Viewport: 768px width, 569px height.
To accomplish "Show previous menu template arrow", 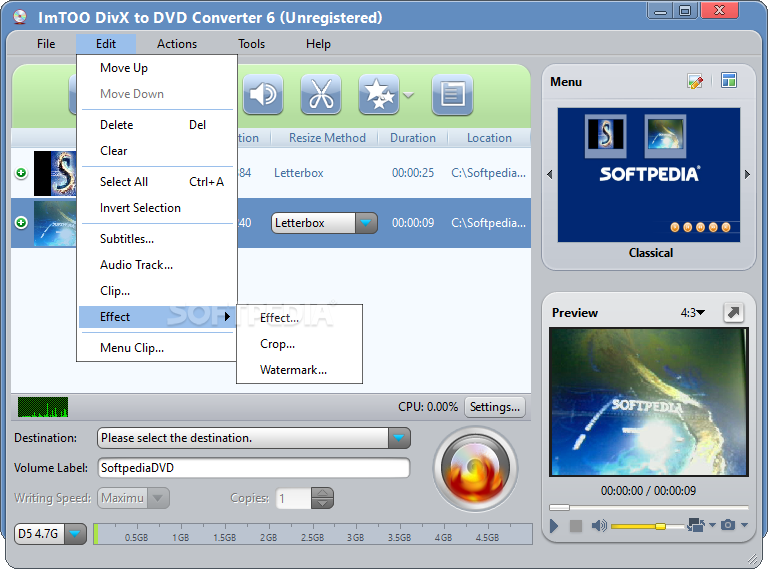I will [x=550, y=174].
